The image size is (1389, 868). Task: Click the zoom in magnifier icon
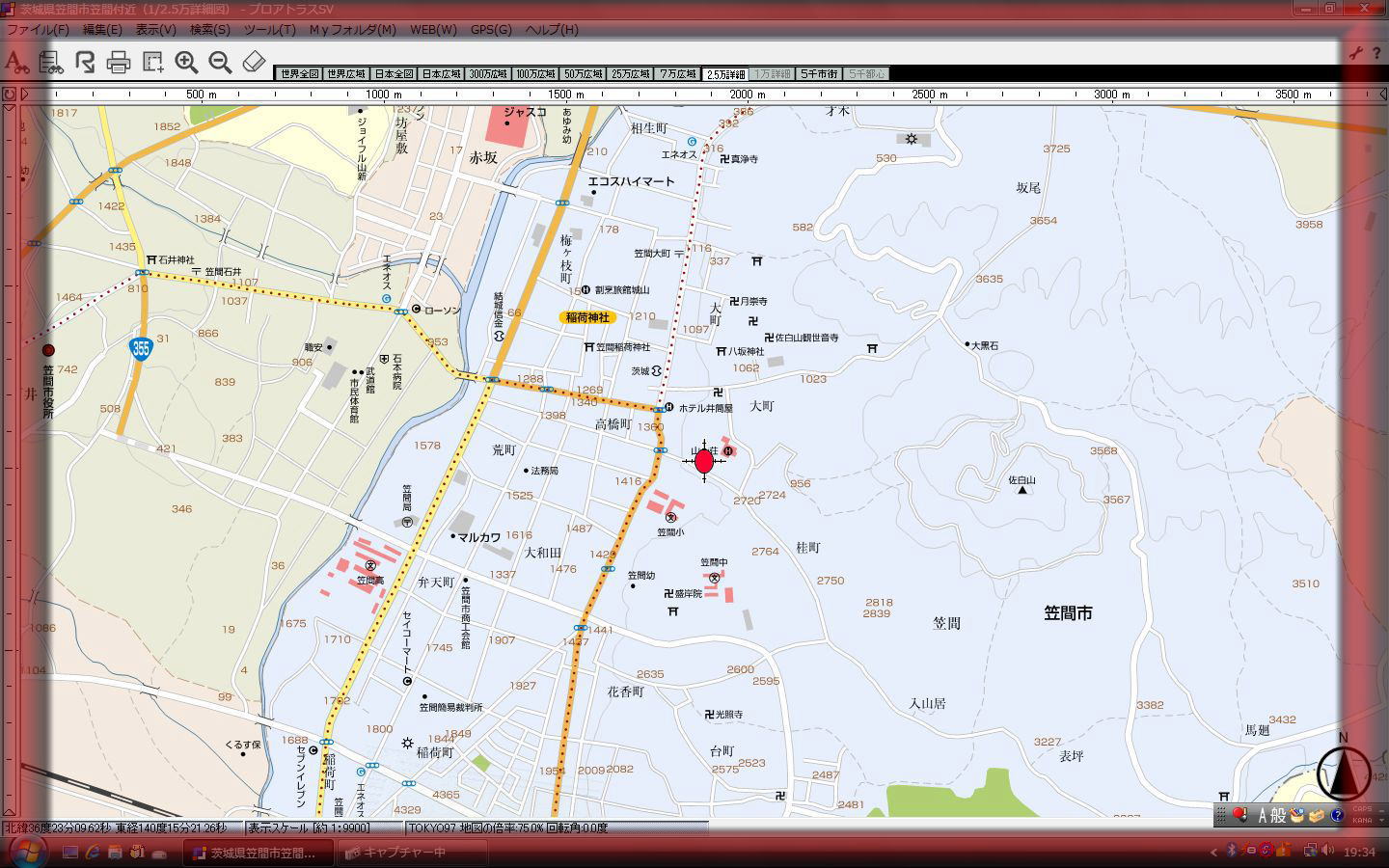[186, 63]
